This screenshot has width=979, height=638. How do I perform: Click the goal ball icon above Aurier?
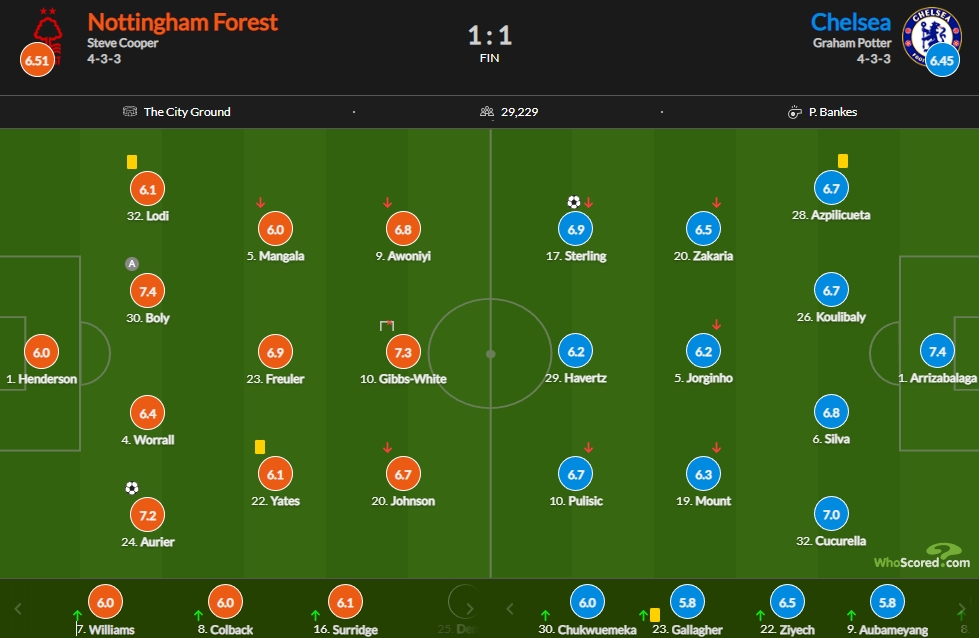tap(132, 488)
